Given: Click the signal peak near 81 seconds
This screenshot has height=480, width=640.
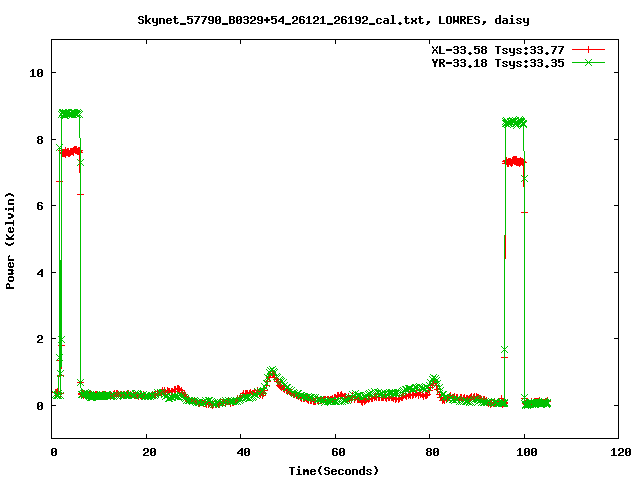Looking at the screenshot, I should (x=435, y=380).
